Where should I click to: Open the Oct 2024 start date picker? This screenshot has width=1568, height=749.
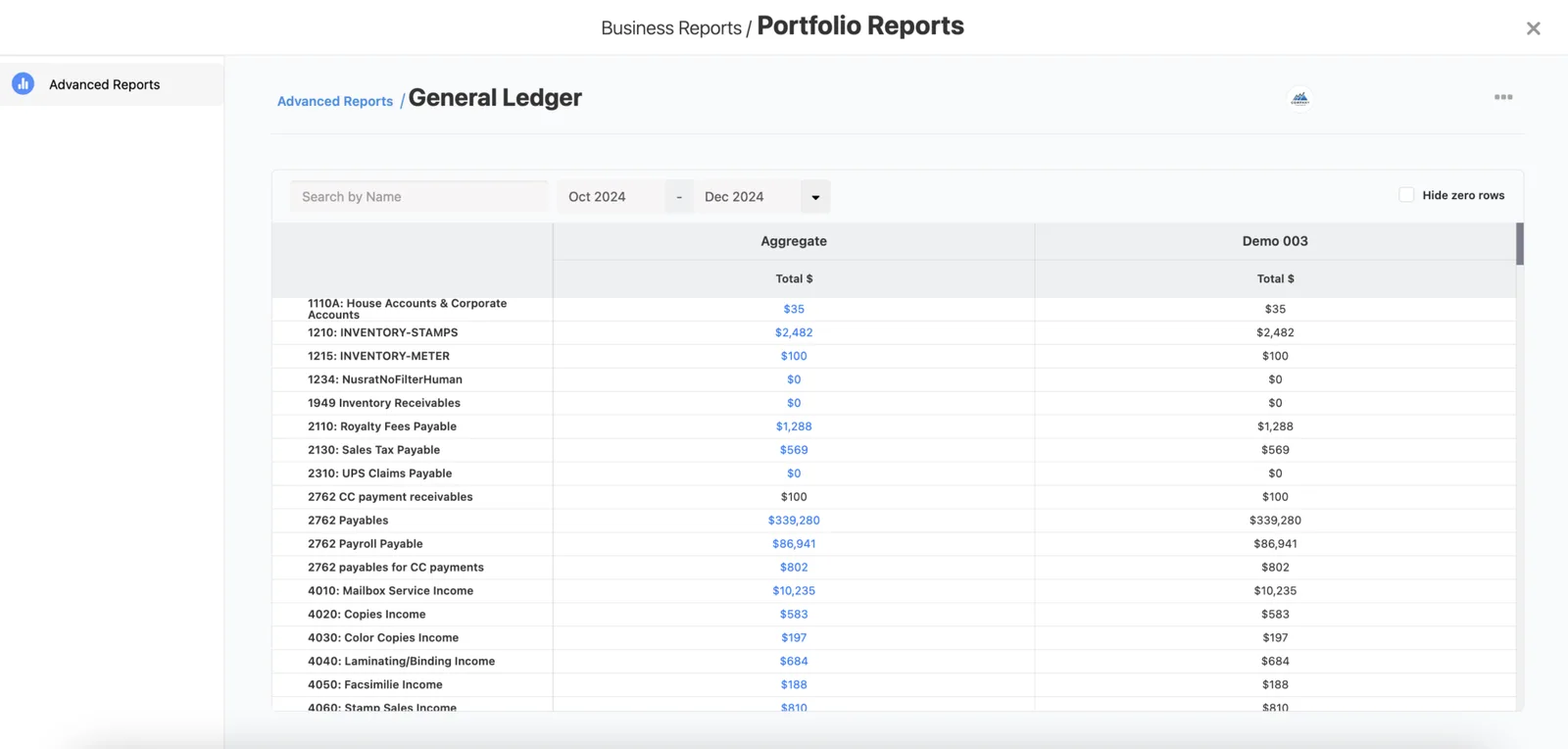click(612, 197)
